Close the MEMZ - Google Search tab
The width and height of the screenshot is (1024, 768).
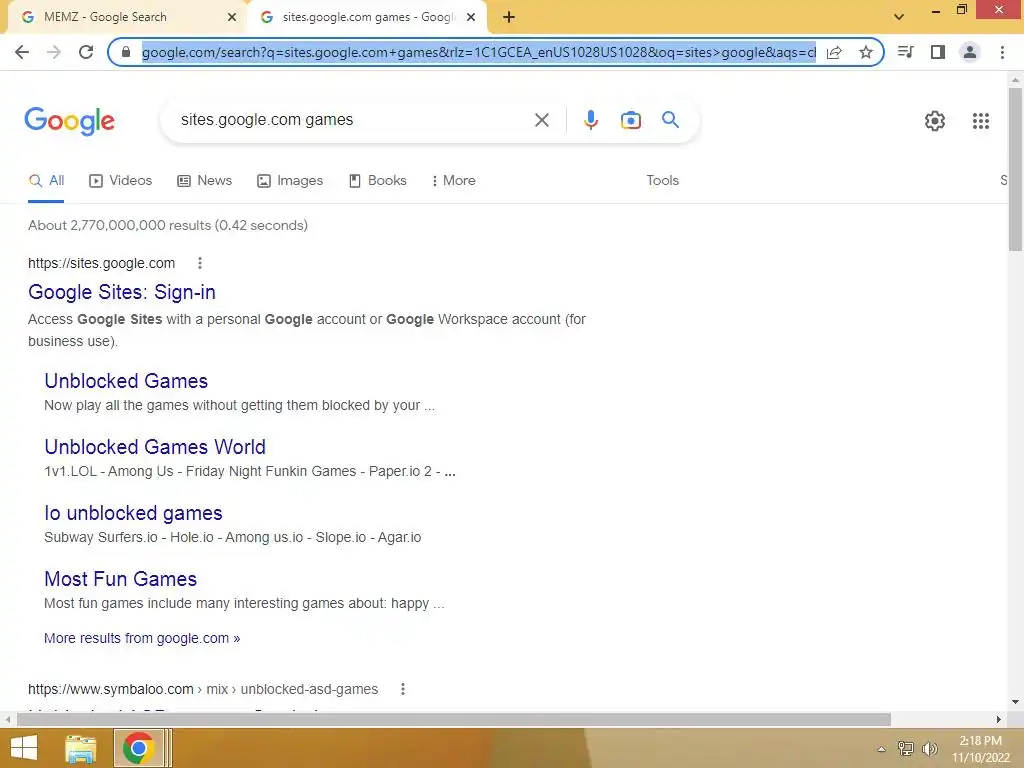point(232,18)
